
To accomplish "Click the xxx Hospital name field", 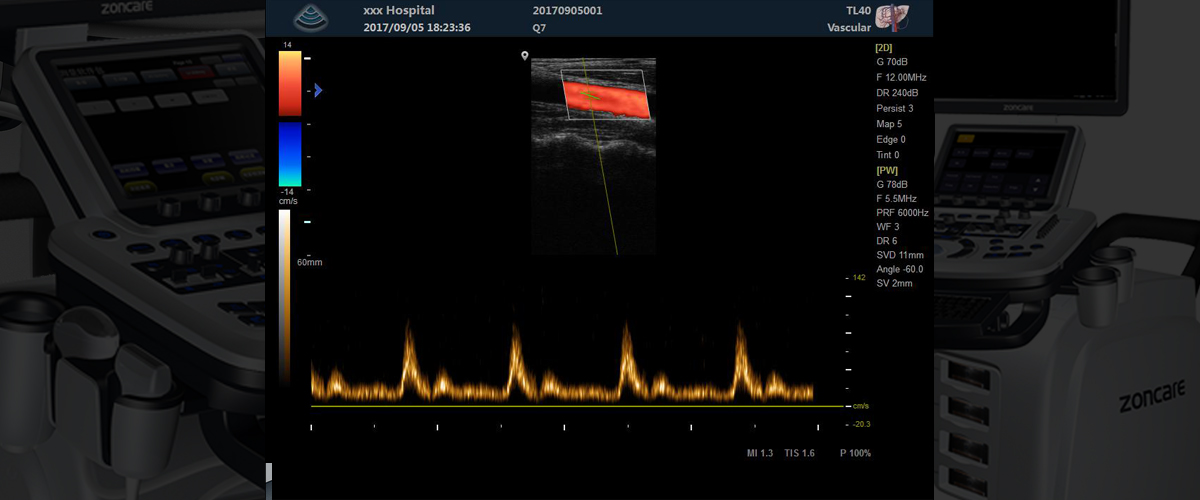I will (398, 10).
